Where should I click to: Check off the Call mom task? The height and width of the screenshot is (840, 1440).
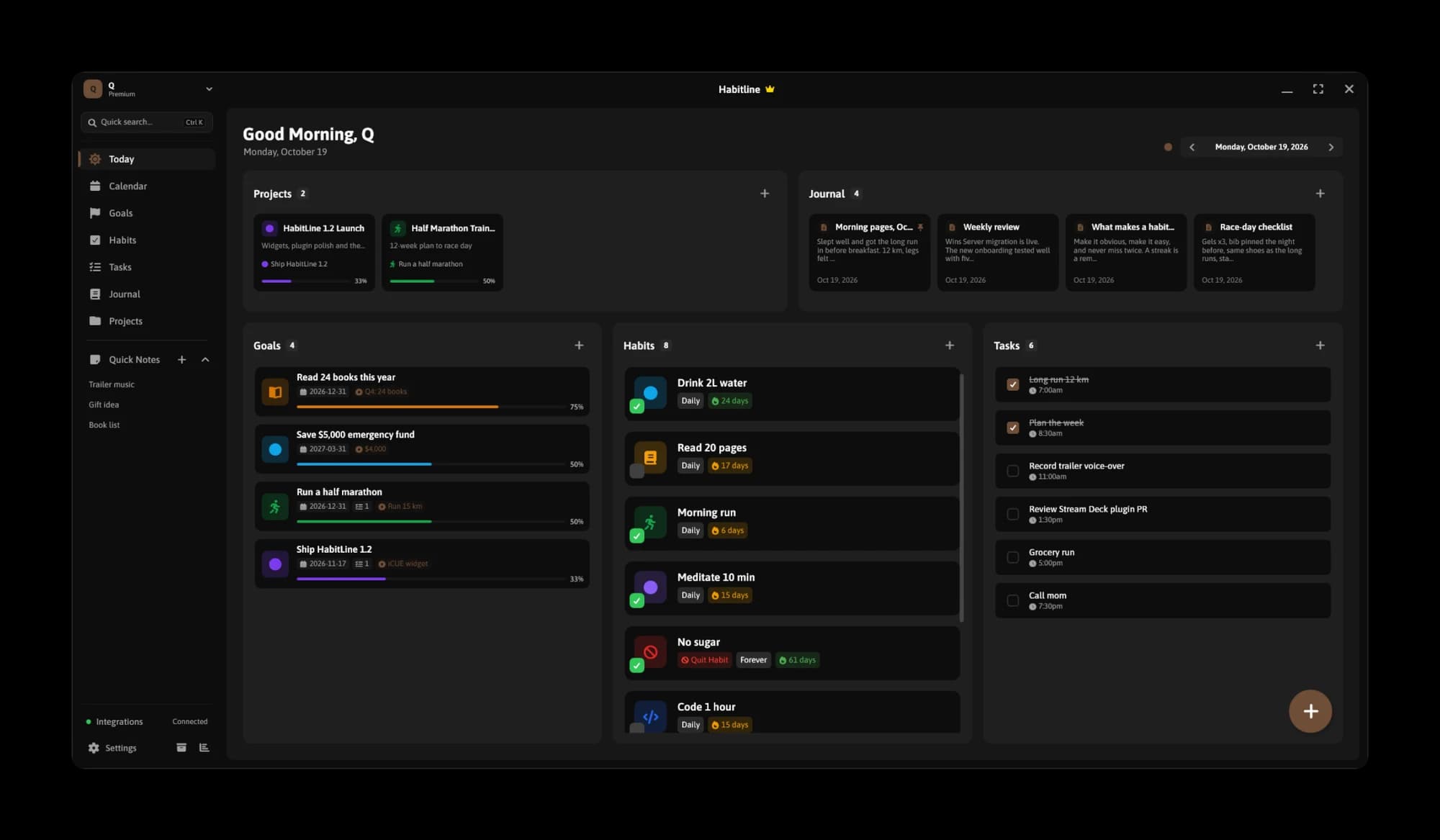click(x=1012, y=600)
